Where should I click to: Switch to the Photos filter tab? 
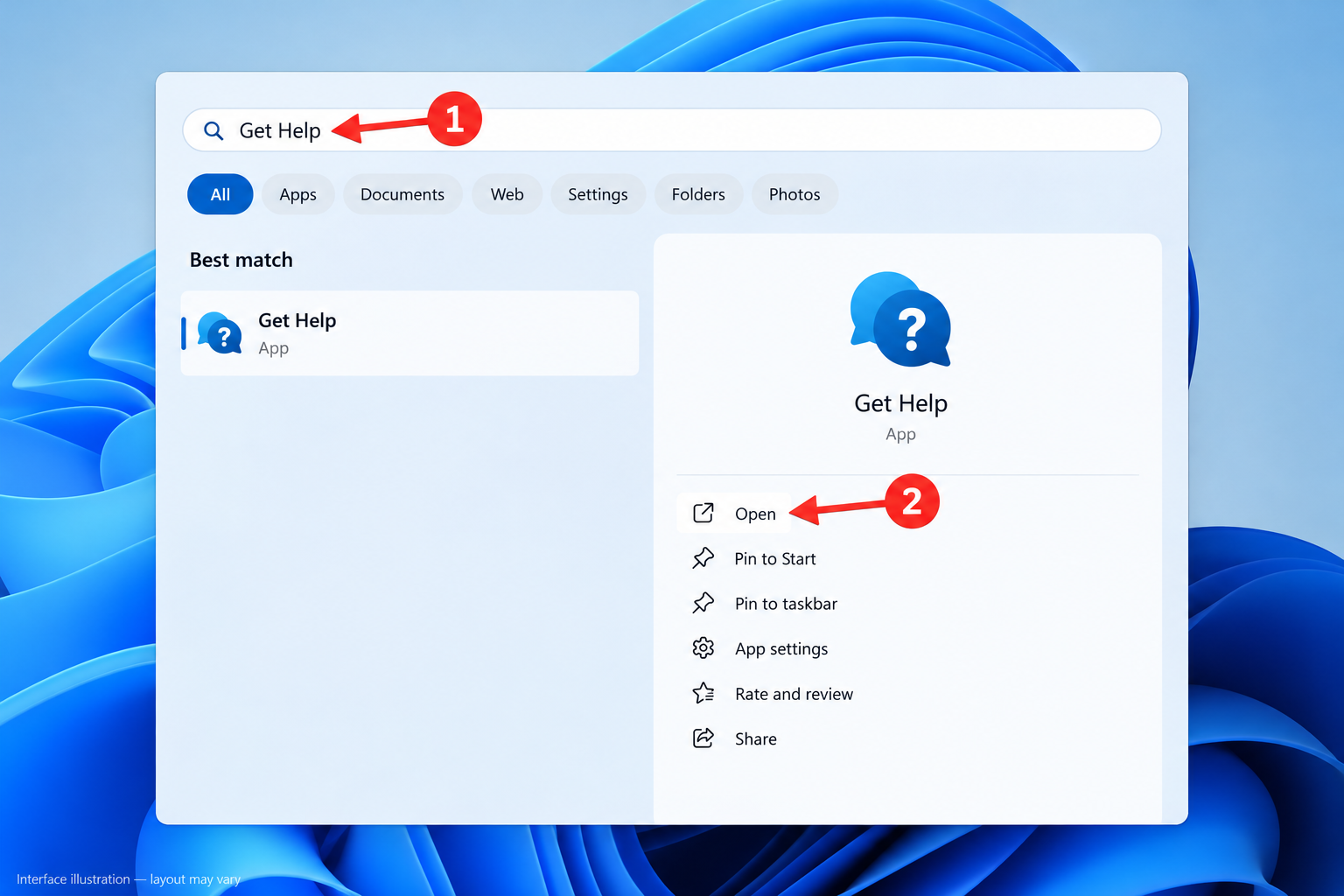[794, 194]
